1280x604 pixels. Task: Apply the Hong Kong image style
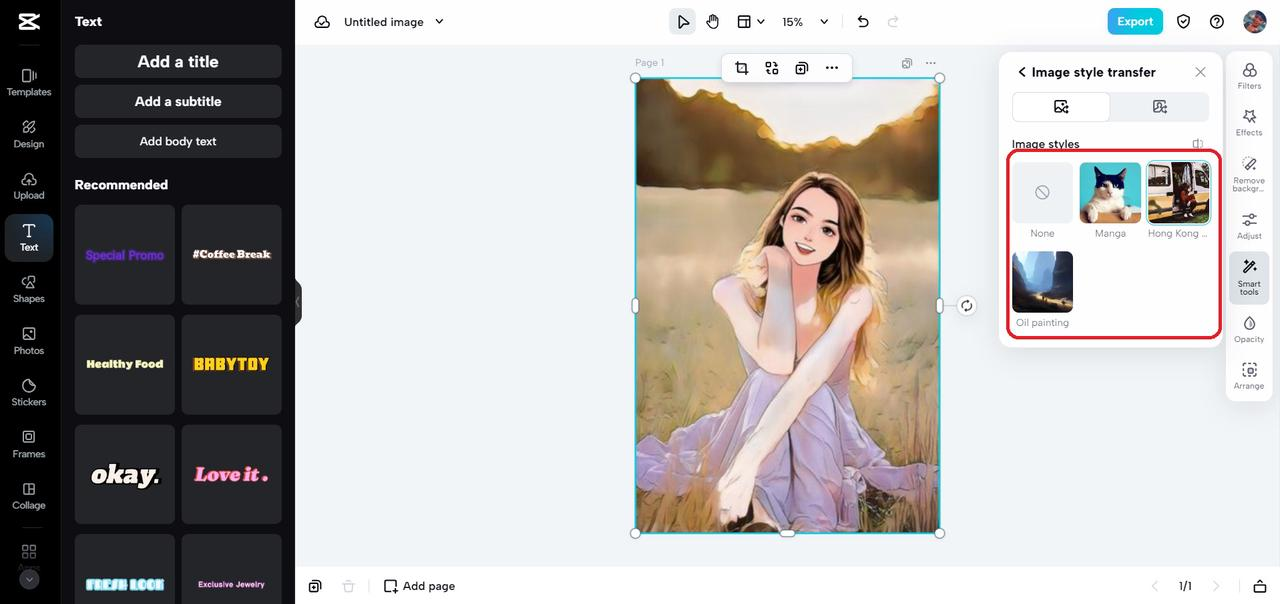click(1178, 193)
